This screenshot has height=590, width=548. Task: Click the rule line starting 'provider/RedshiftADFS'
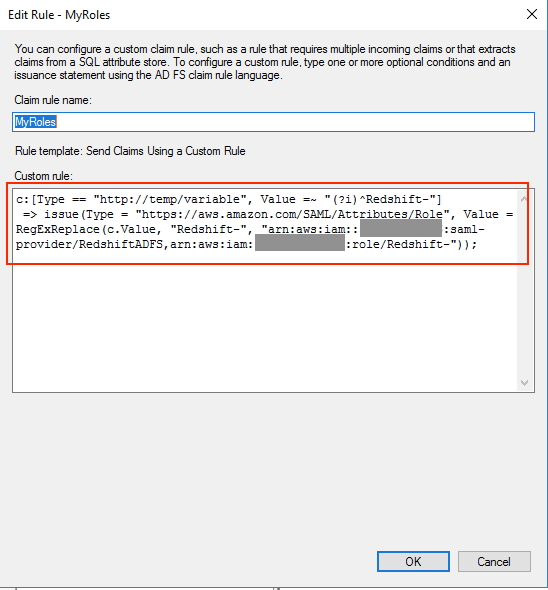(247, 244)
